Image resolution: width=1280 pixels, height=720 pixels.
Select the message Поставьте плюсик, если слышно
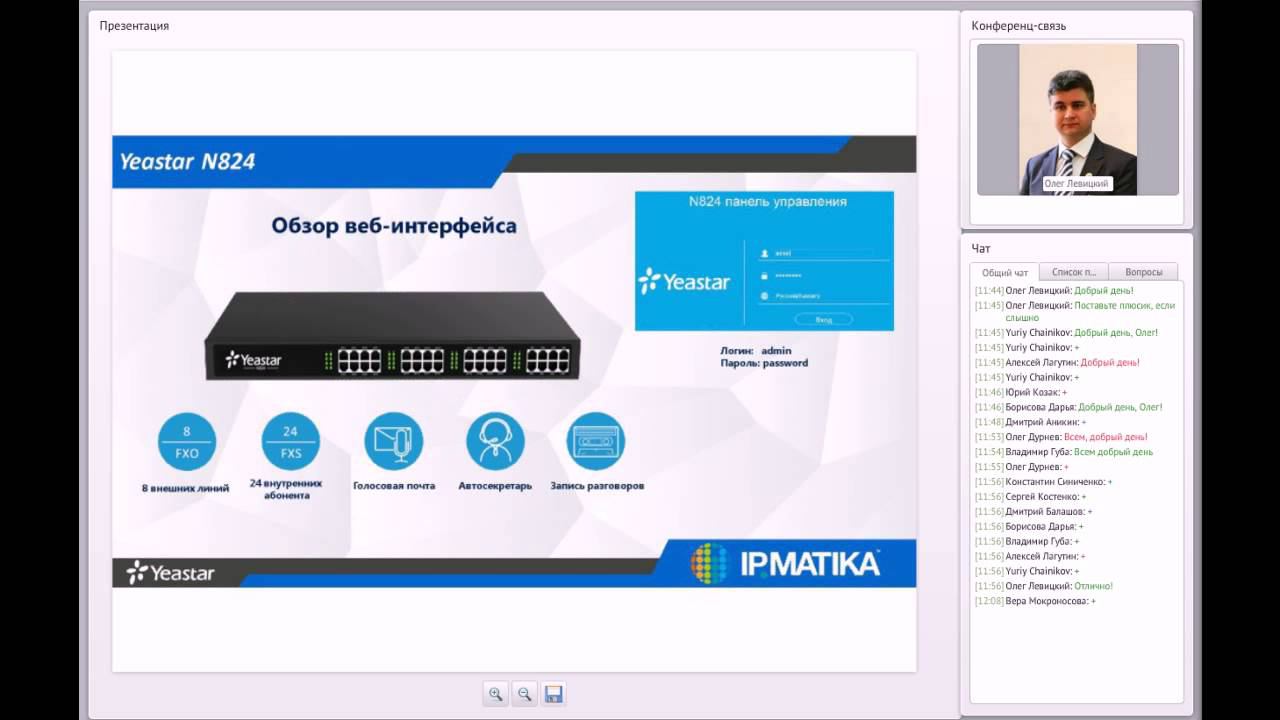(x=1075, y=312)
